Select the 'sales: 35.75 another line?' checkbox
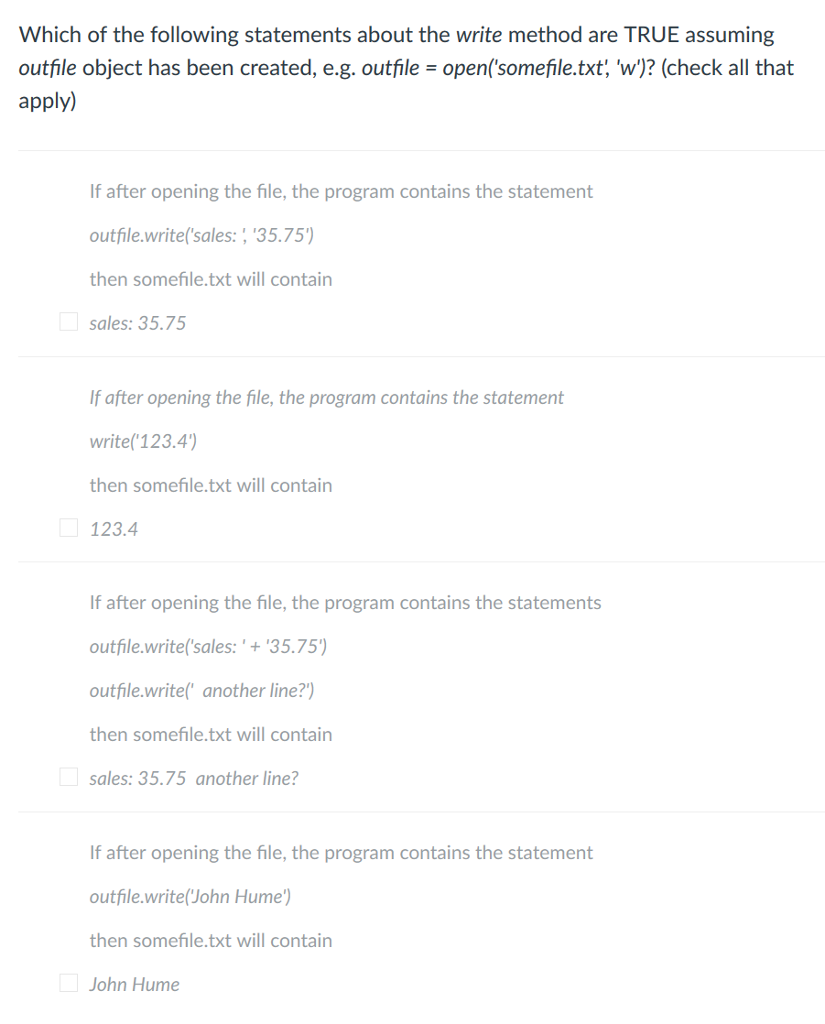This screenshot has height=1024, width=825. tap(69, 776)
